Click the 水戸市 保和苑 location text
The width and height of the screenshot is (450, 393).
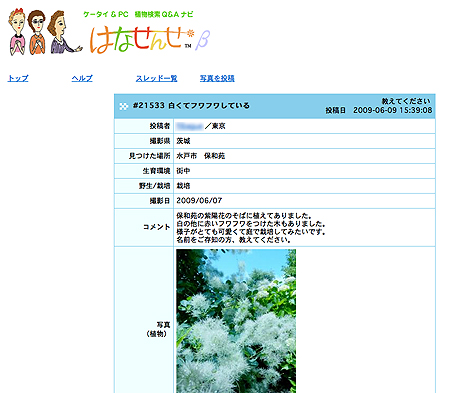[201, 156]
